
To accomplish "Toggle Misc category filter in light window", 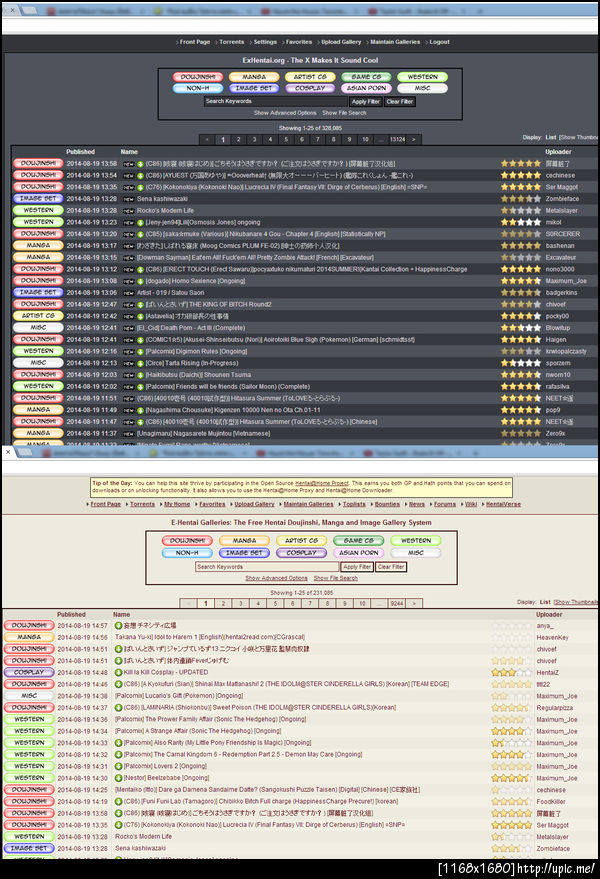I will pyautogui.click(x=416, y=553).
